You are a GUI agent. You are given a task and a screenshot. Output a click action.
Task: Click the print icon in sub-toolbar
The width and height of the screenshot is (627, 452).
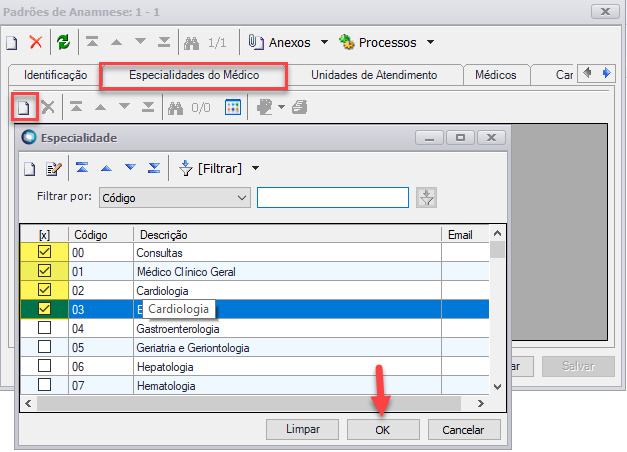tap(300, 107)
